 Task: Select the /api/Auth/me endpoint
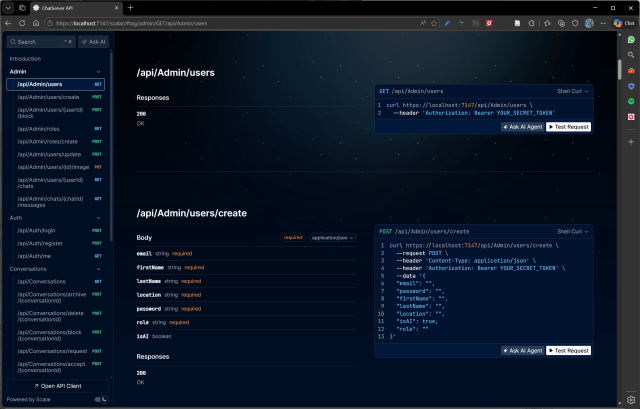pos(56,256)
